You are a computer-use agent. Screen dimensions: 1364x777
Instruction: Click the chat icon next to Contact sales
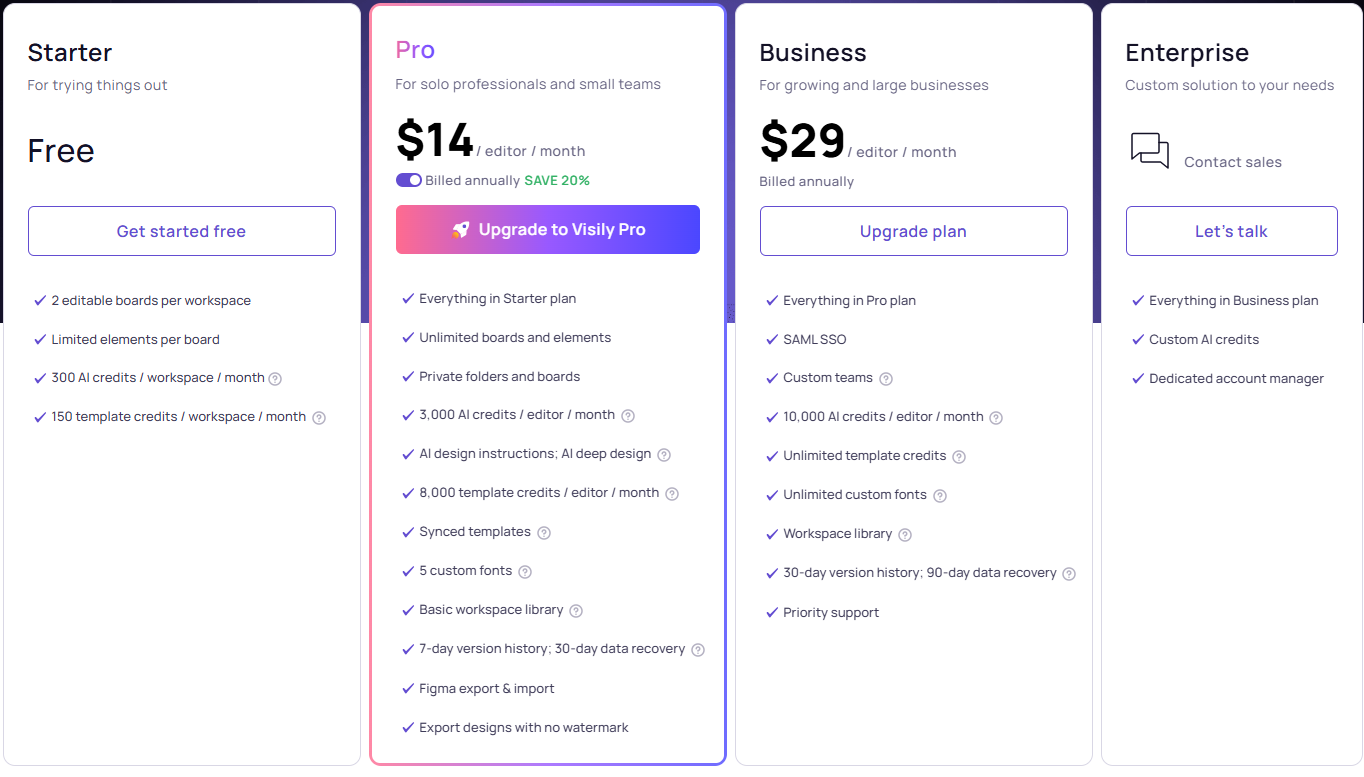1149,151
